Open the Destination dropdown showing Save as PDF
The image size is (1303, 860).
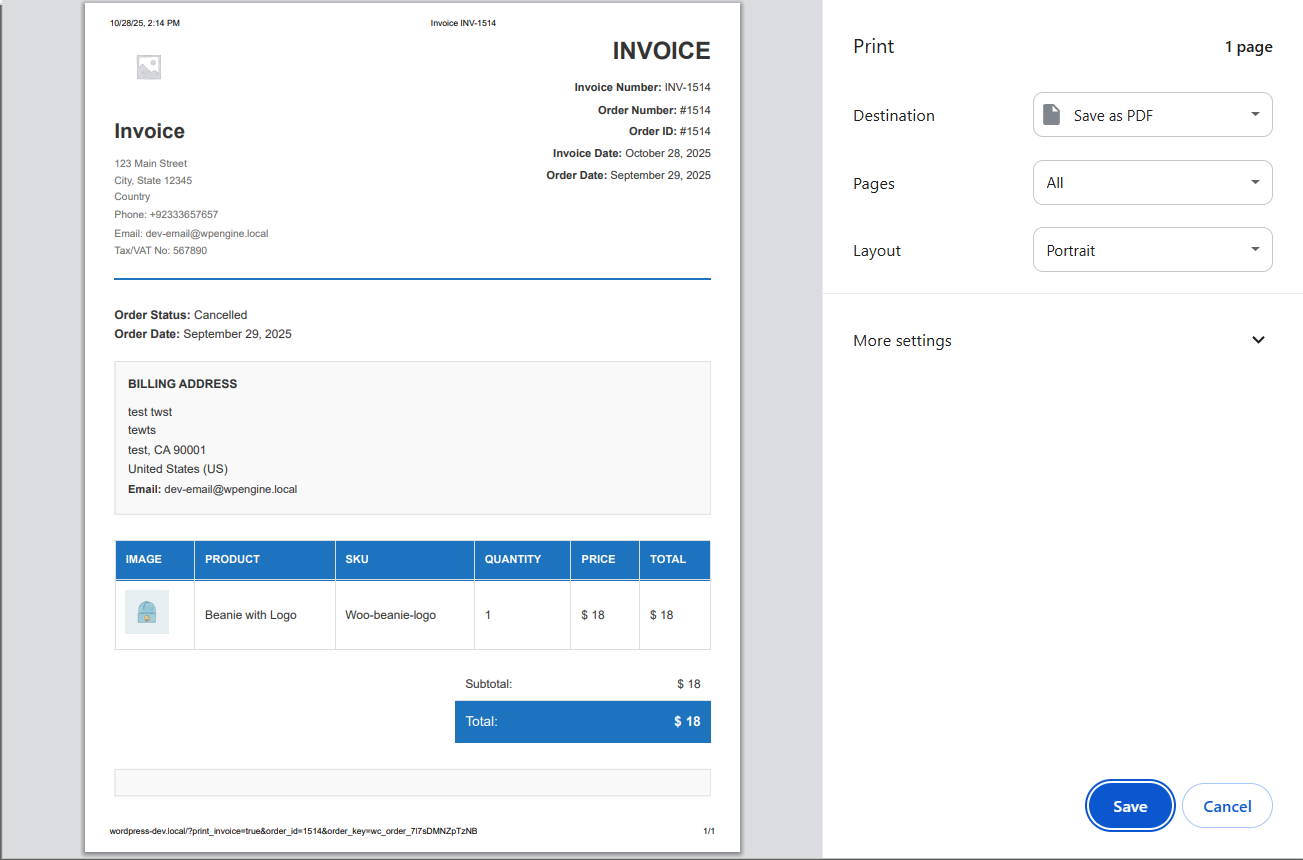coord(1152,115)
